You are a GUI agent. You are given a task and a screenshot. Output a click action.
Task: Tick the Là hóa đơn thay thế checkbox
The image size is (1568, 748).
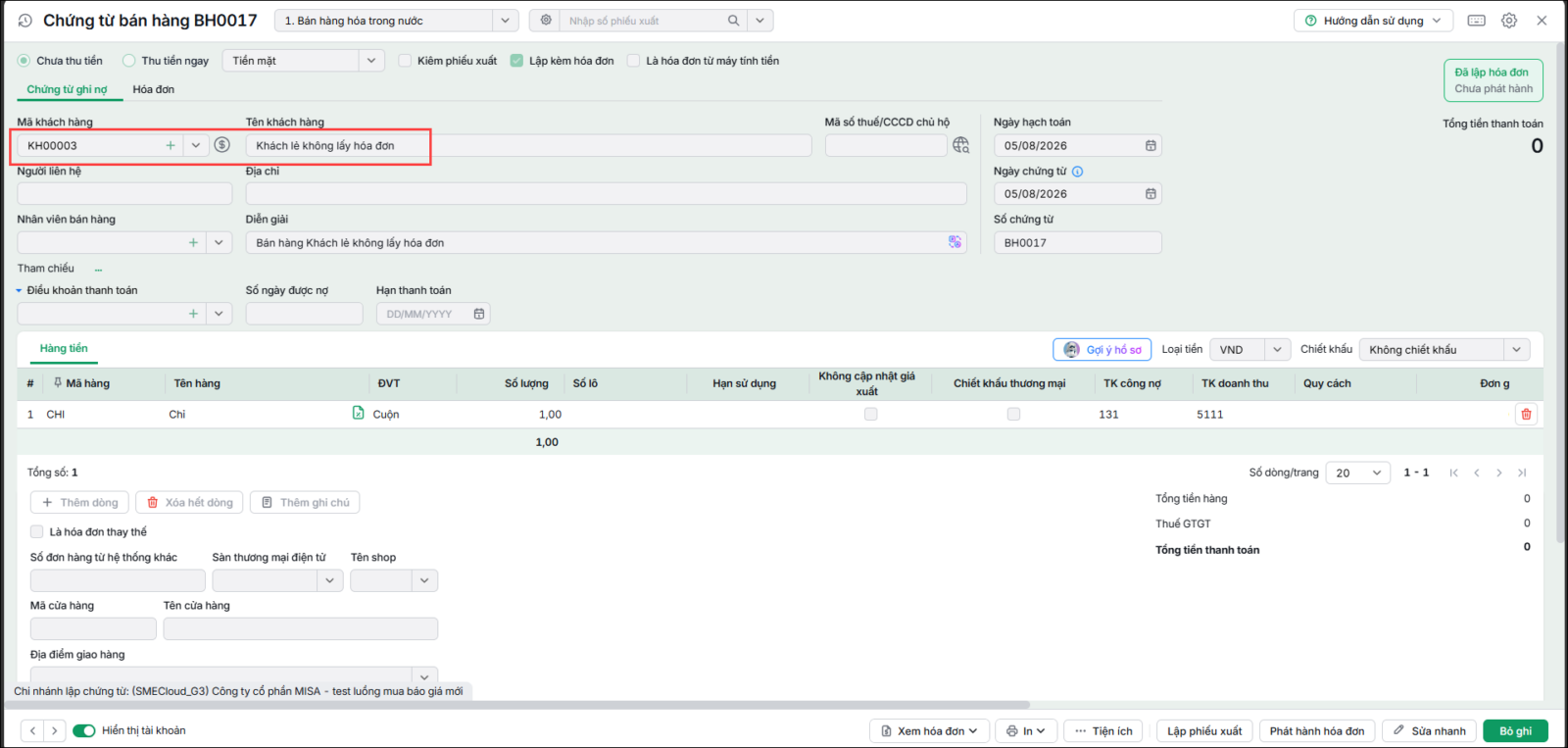click(x=36, y=531)
